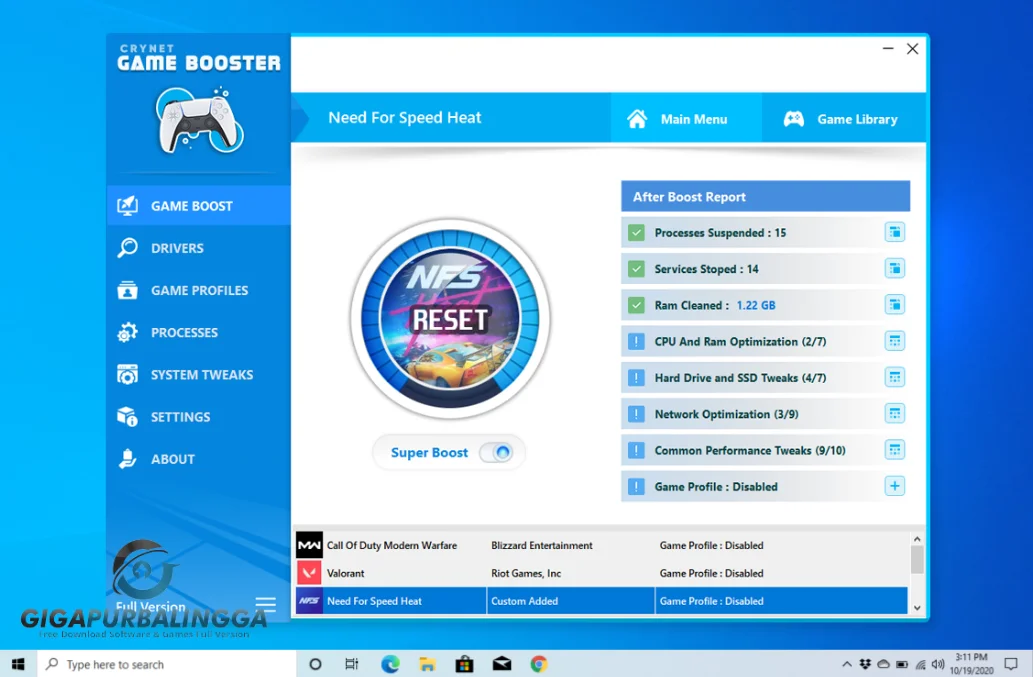
Task: Click the game list scrollbar thumb
Action: (x=917, y=560)
